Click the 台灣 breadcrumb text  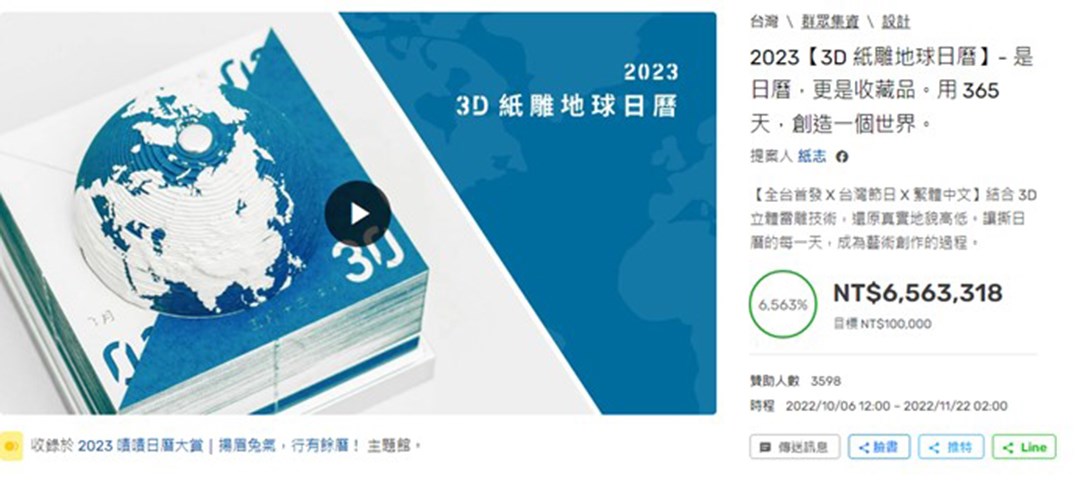click(764, 21)
